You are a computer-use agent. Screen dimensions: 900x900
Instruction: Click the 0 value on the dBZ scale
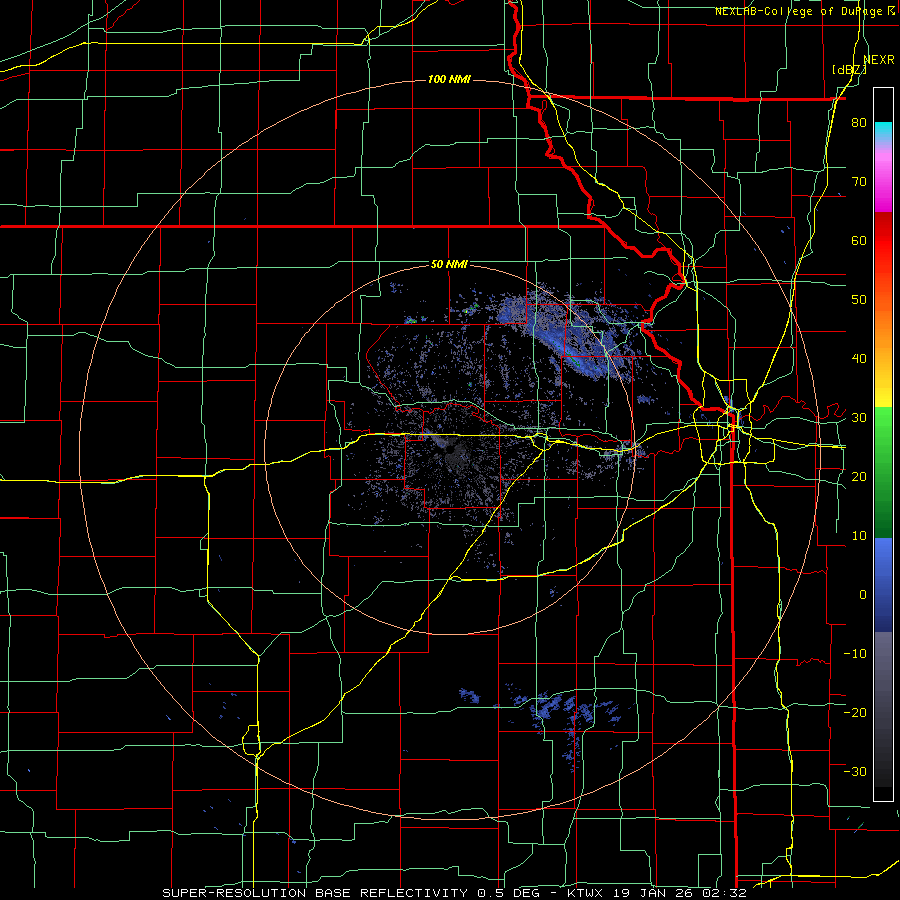(863, 595)
